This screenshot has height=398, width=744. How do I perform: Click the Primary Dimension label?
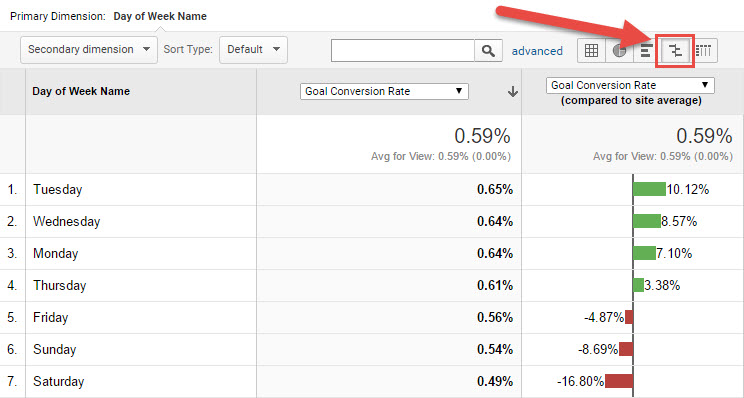58,16
